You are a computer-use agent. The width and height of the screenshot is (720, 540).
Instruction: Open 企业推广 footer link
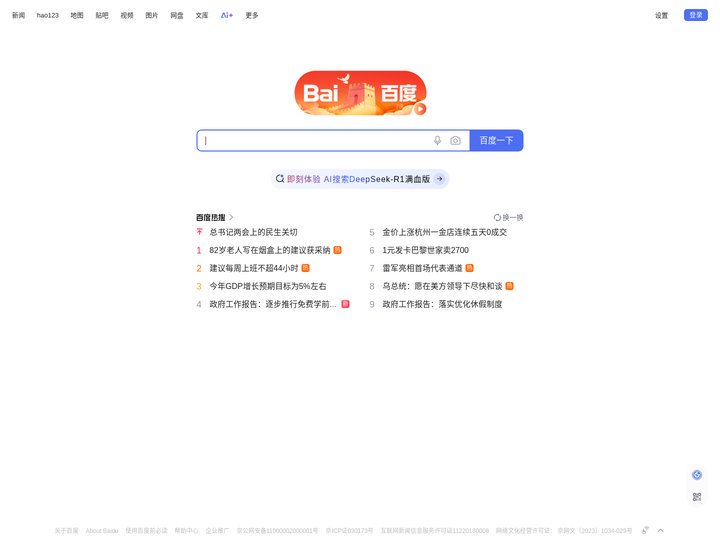(x=217, y=531)
